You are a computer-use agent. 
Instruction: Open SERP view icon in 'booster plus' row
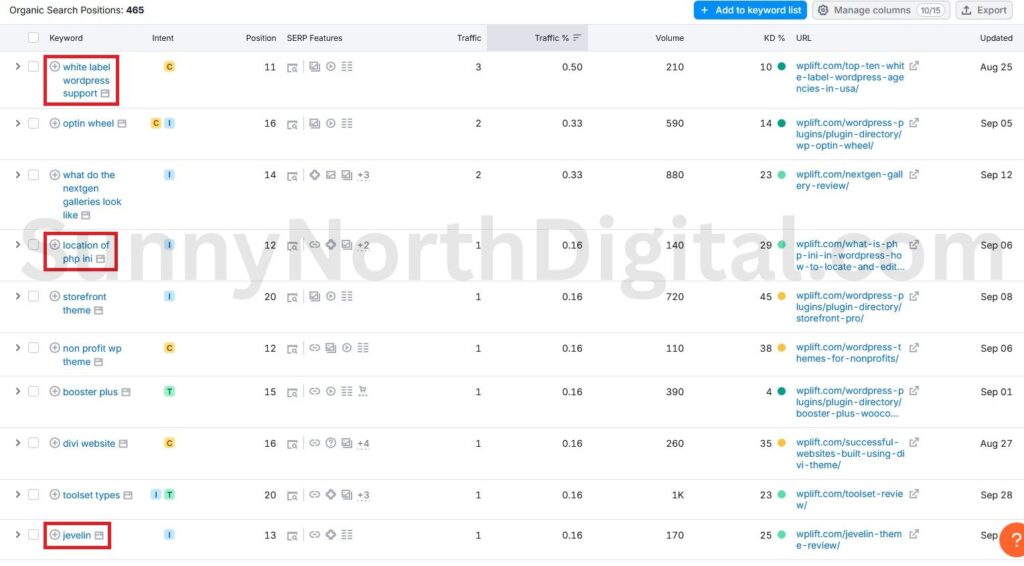pos(292,392)
